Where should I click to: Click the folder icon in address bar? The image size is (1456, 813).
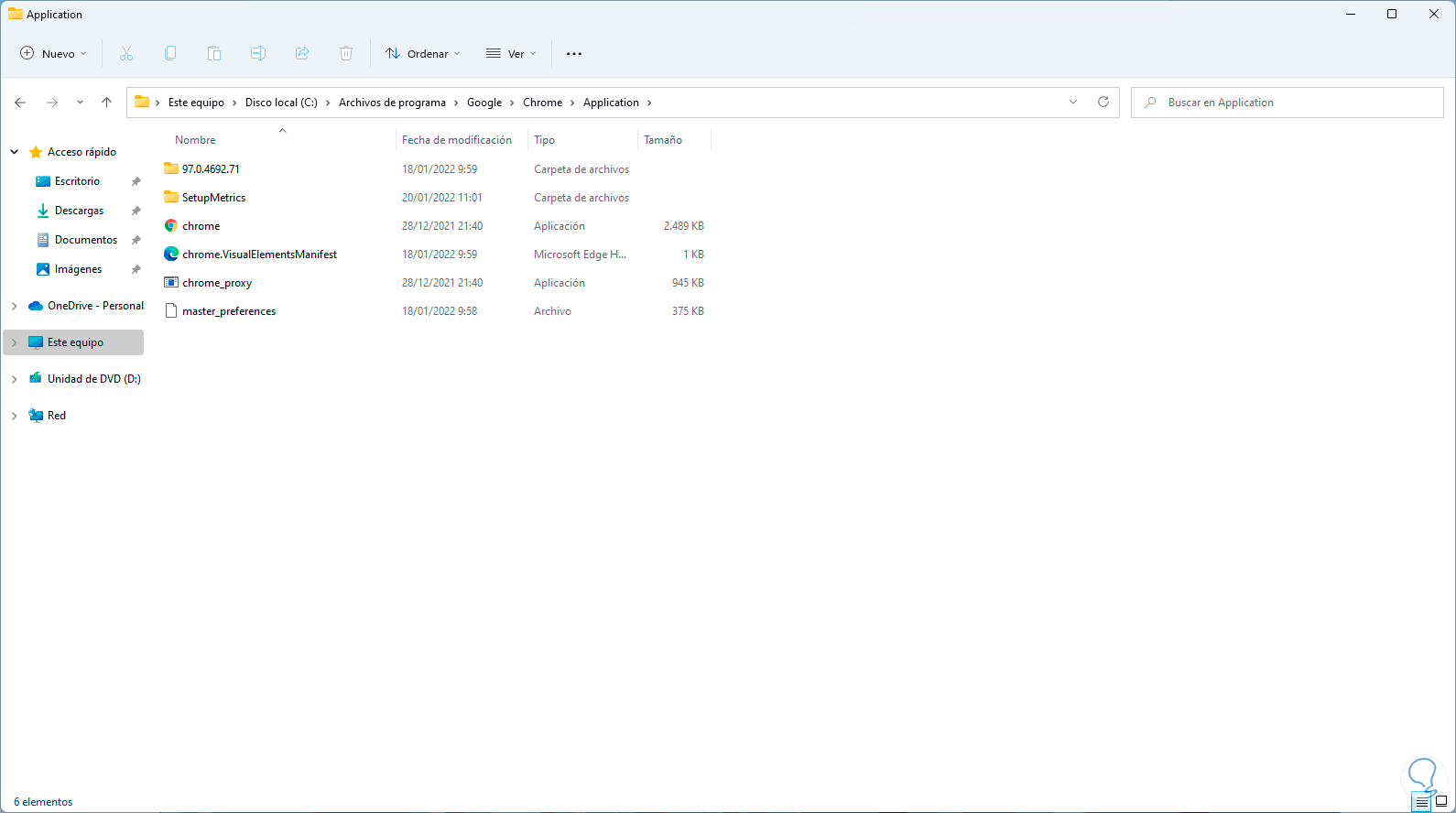pyautogui.click(x=142, y=103)
